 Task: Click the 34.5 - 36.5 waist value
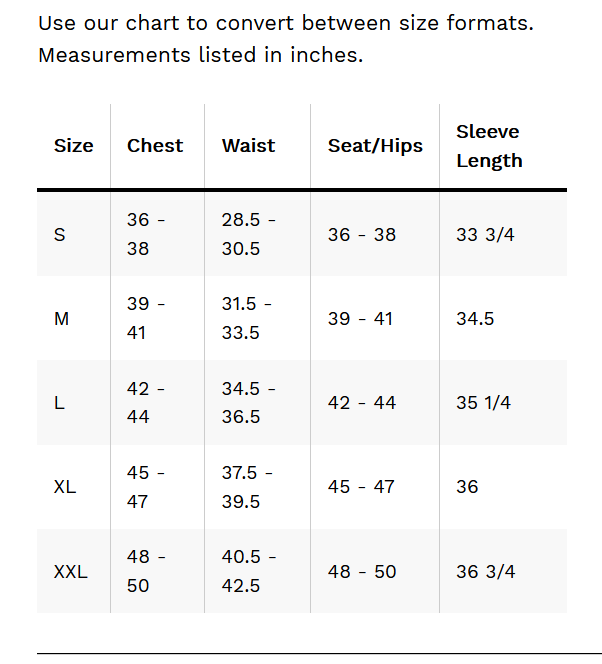(x=248, y=402)
